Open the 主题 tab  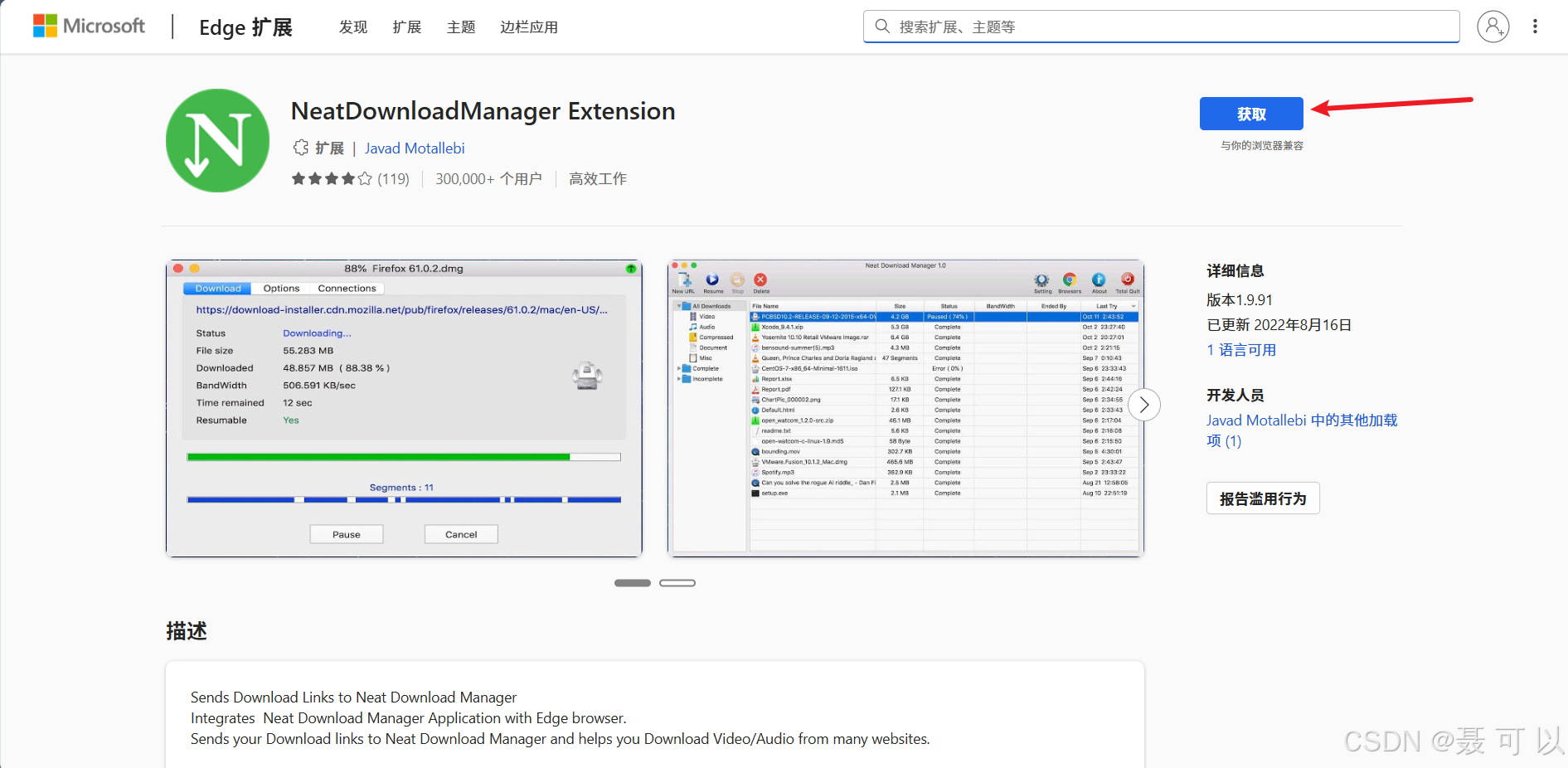[x=461, y=27]
